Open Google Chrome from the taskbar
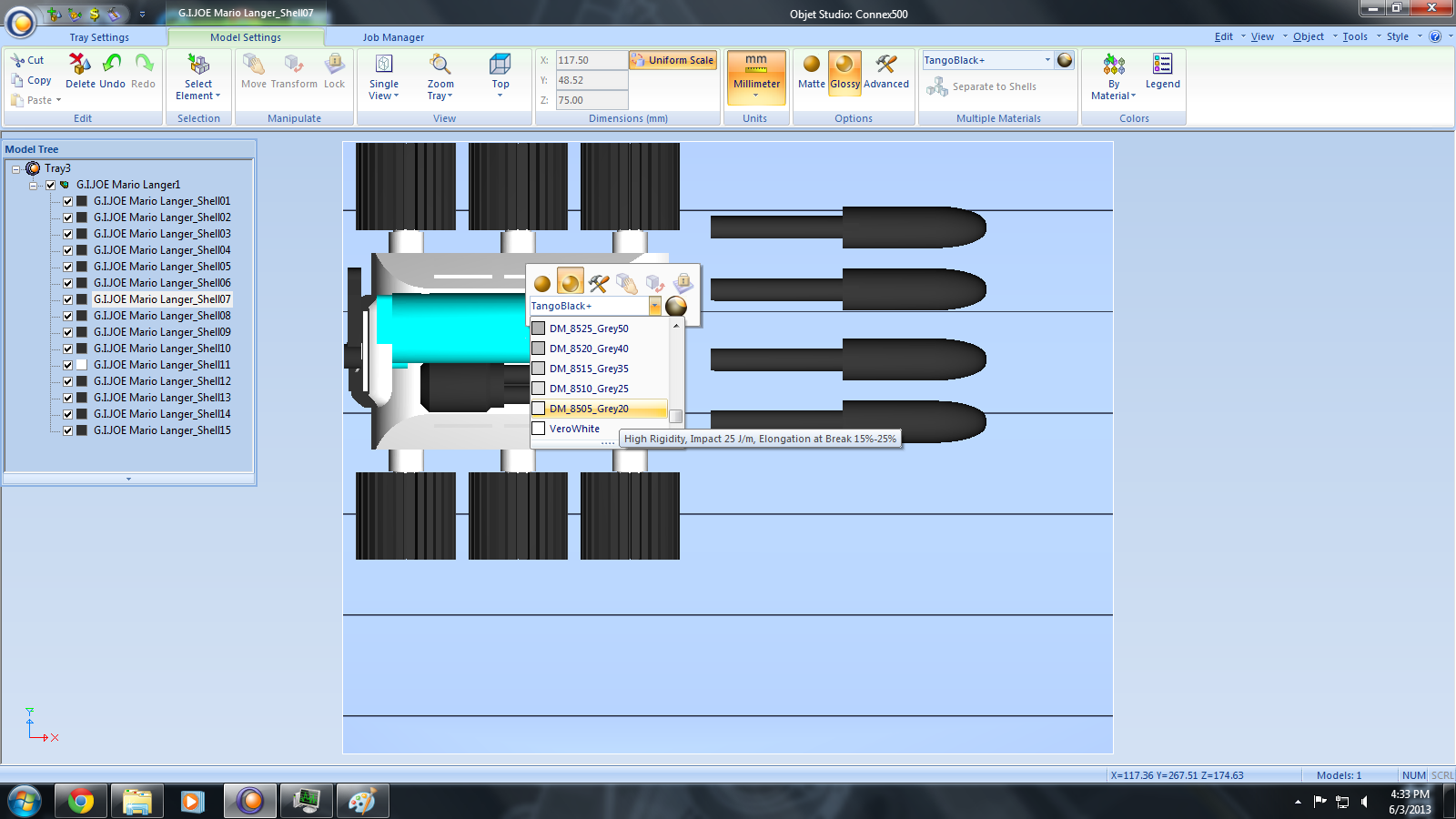 coord(81,802)
